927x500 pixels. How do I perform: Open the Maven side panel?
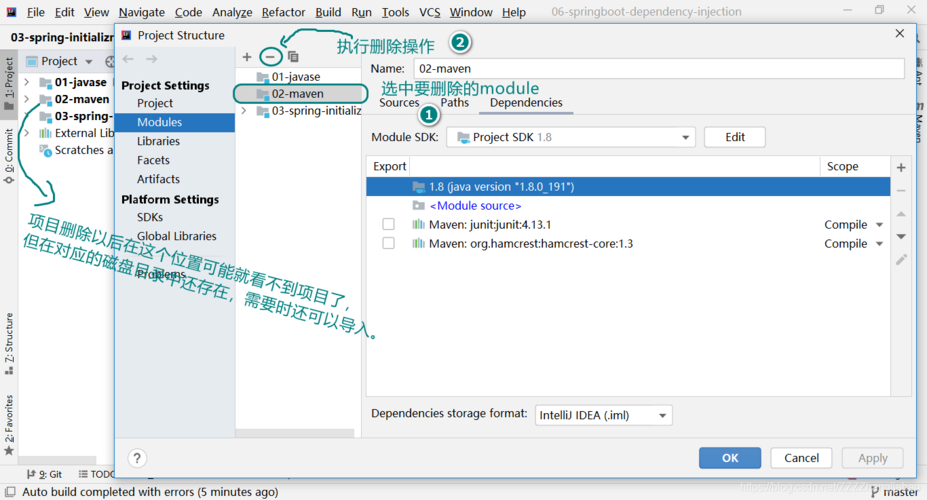(x=920, y=122)
